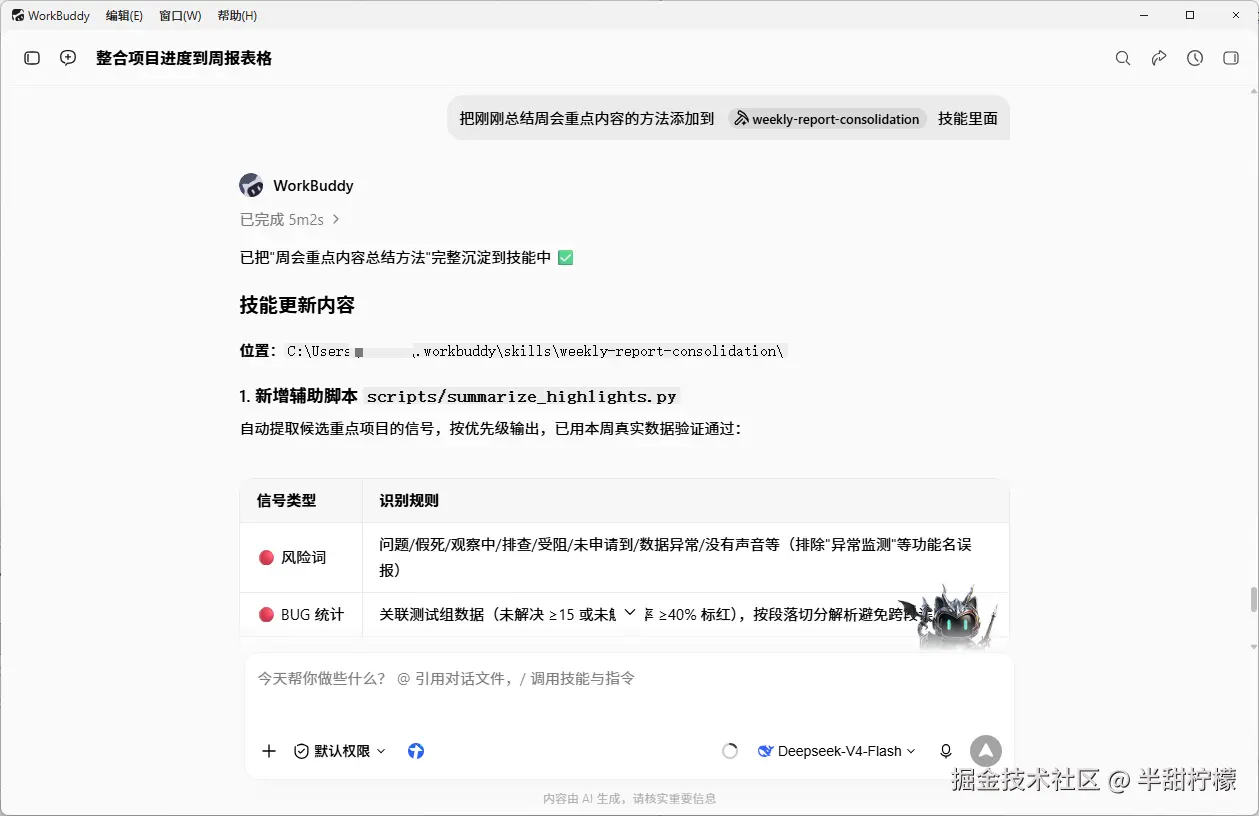Click the message input field 今天帮你做些什么
This screenshot has height=816, width=1259.
[x=629, y=678]
